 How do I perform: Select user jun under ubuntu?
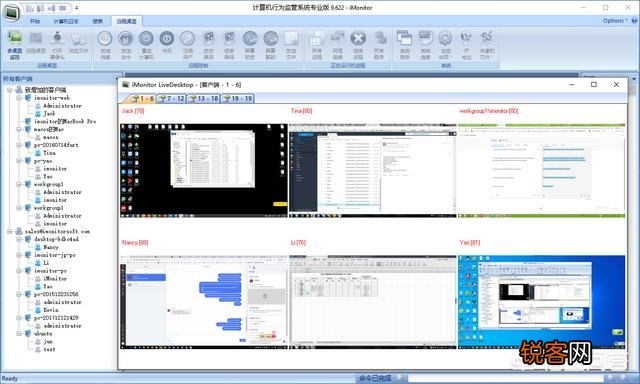point(48,341)
